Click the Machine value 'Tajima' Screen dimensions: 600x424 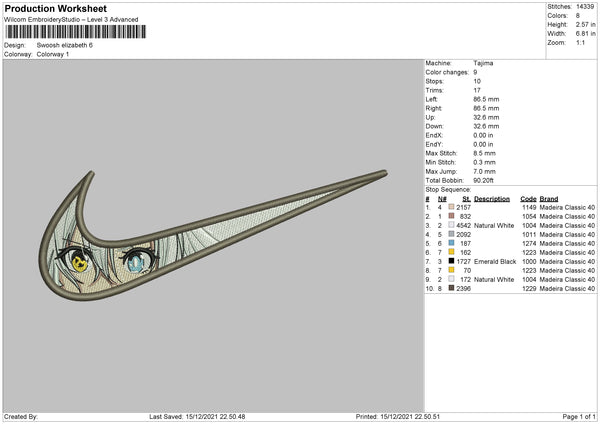tap(483, 63)
